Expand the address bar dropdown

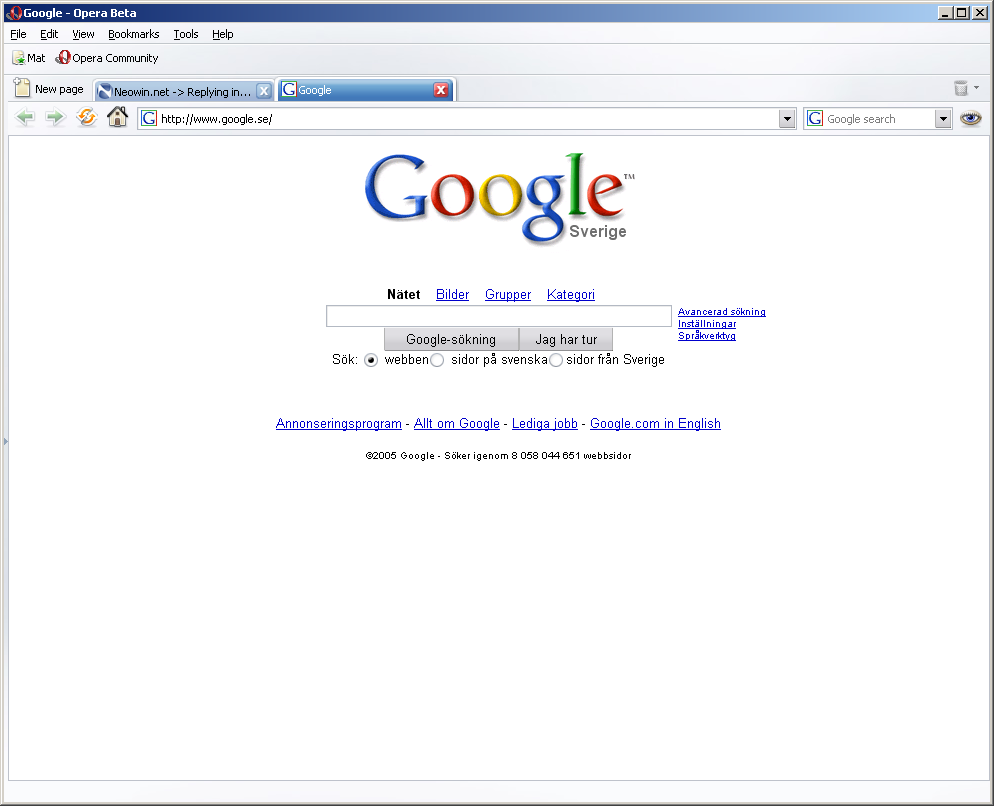pyautogui.click(x=787, y=119)
